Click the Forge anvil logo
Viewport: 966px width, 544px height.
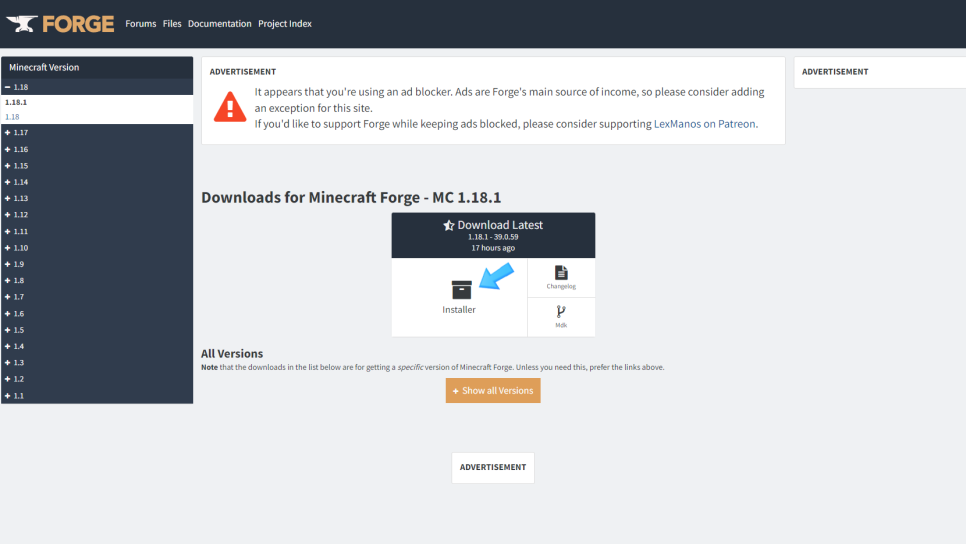point(60,23)
